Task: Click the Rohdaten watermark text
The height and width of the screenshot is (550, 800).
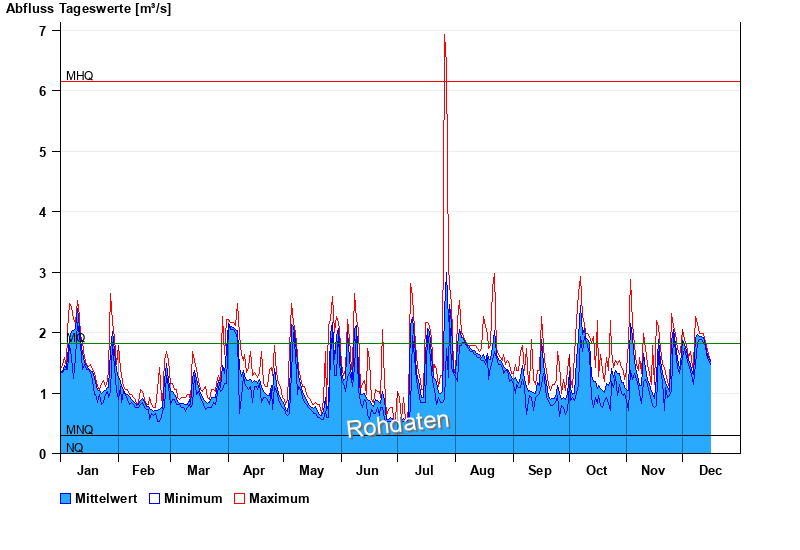Action: click(x=398, y=425)
